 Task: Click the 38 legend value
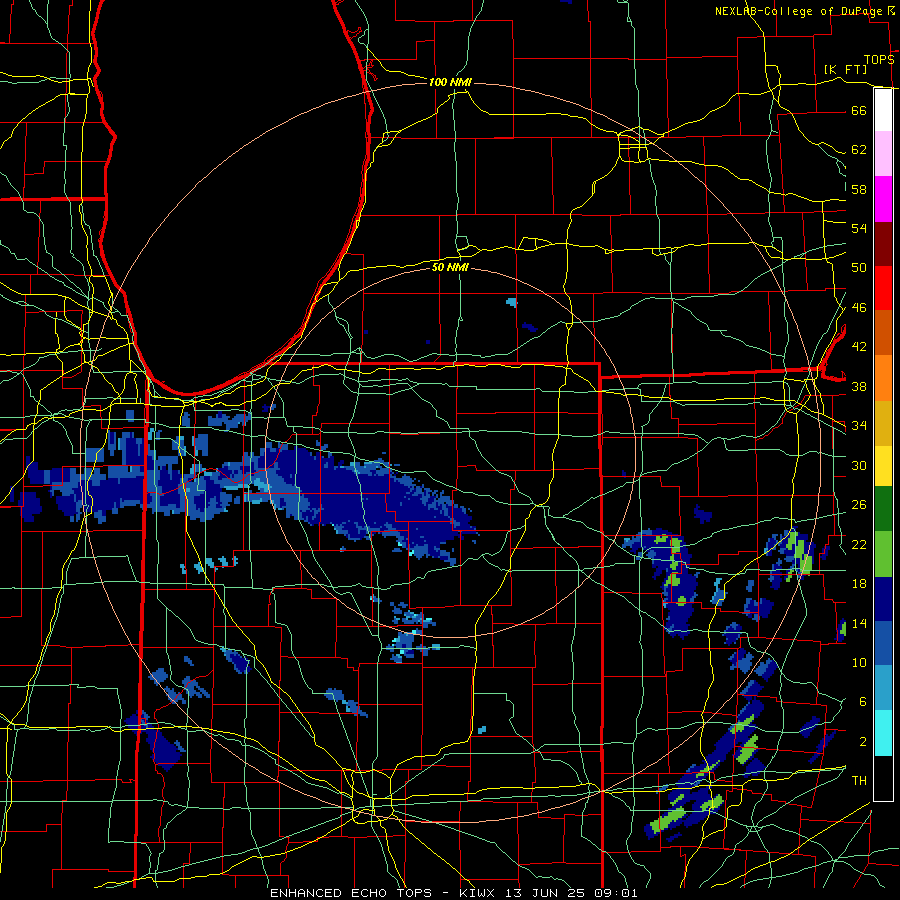pos(859,386)
